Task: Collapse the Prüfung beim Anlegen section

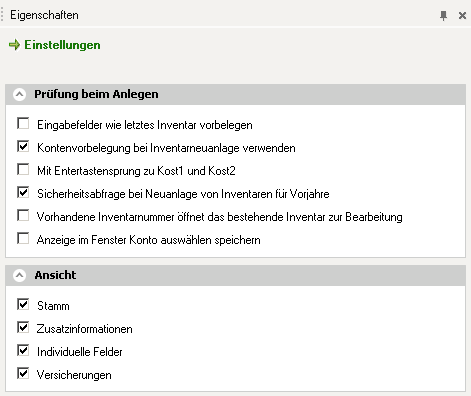Action: coord(19,94)
